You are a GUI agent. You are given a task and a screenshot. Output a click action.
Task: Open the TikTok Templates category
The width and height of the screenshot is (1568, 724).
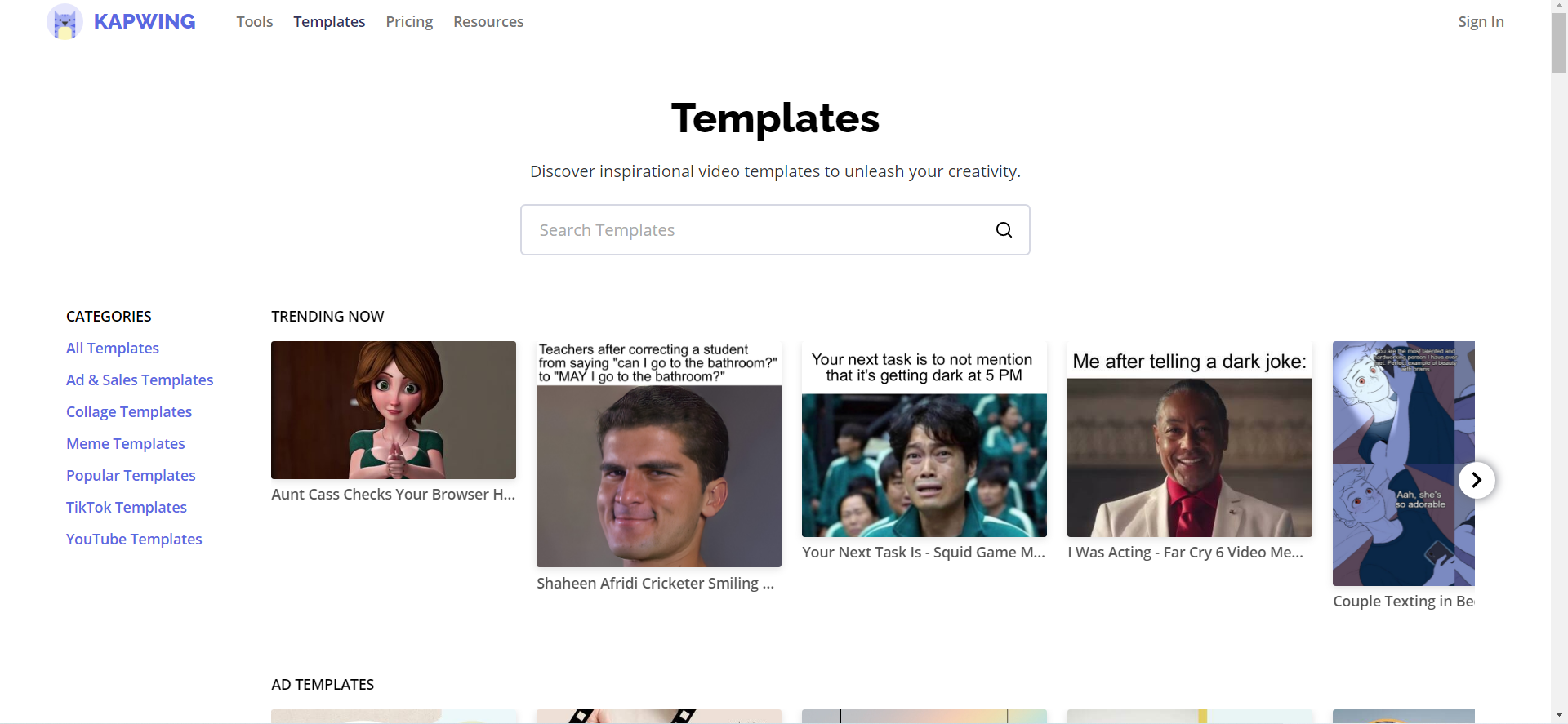[x=127, y=508]
